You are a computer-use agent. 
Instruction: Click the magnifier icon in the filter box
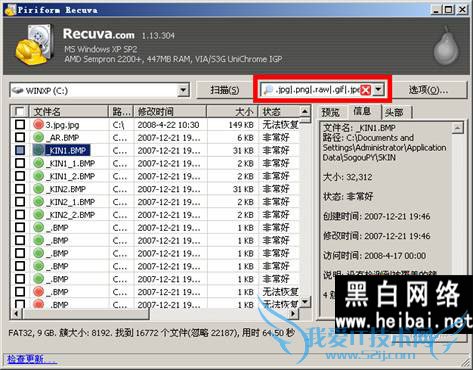pyautogui.click(x=268, y=90)
